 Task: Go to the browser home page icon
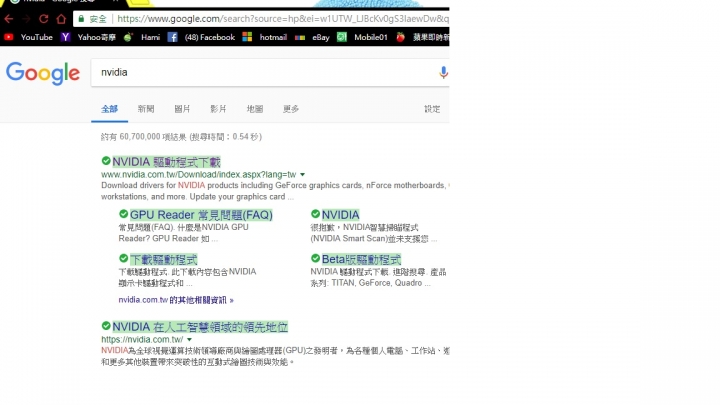(61, 19)
